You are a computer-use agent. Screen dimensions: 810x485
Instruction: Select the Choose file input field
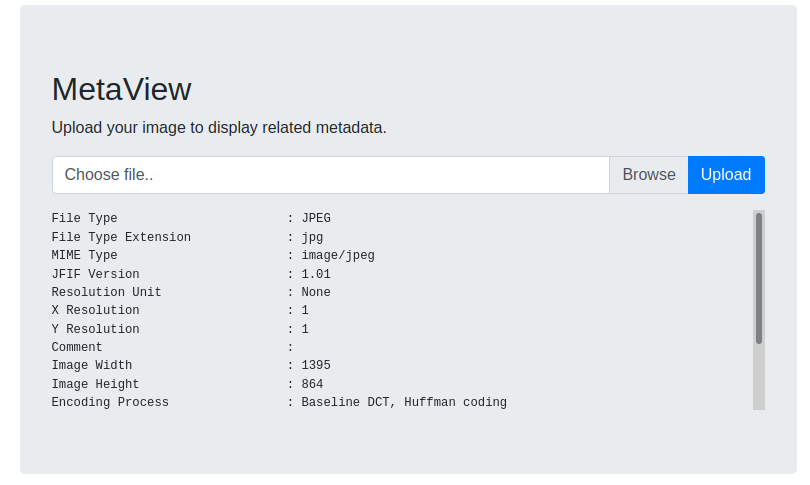pyautogui.click(x=331, y=175)
